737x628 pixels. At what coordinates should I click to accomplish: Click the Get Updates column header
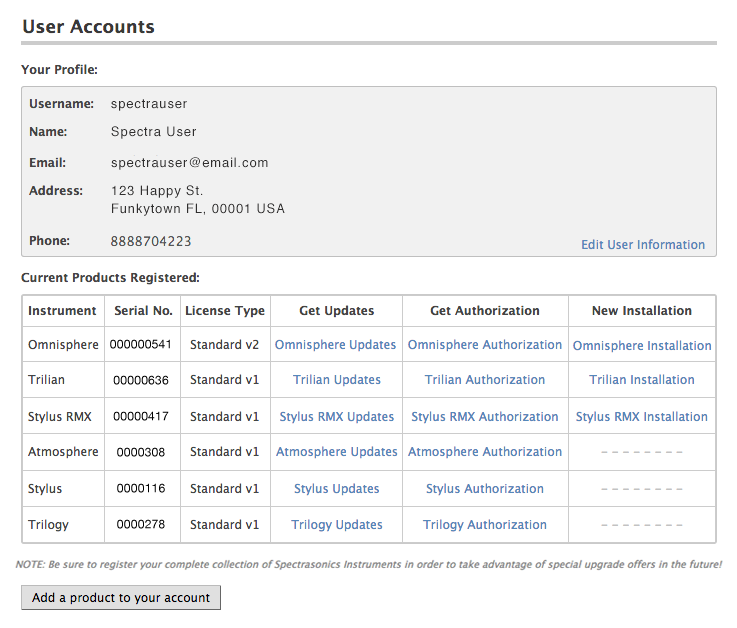(337, 310)
